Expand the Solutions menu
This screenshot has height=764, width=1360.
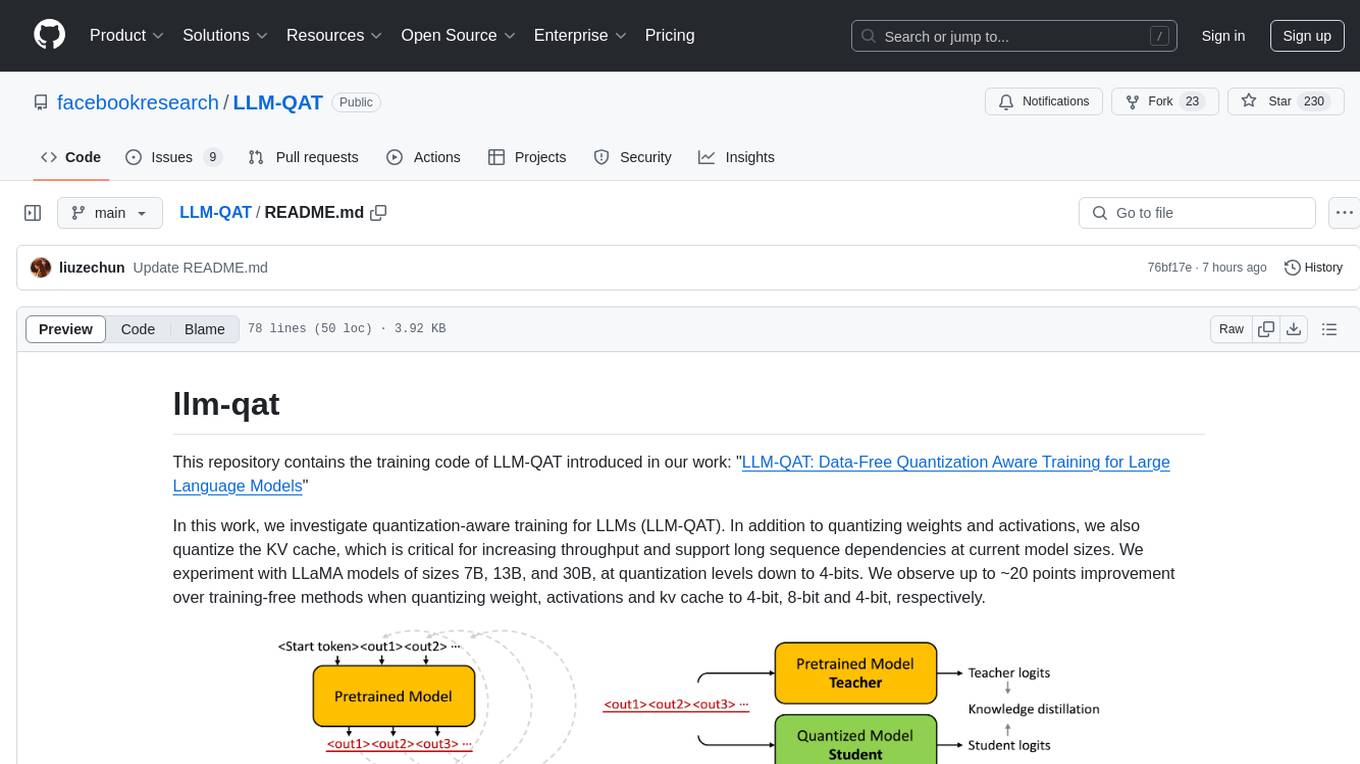click(x=225, y=35)
